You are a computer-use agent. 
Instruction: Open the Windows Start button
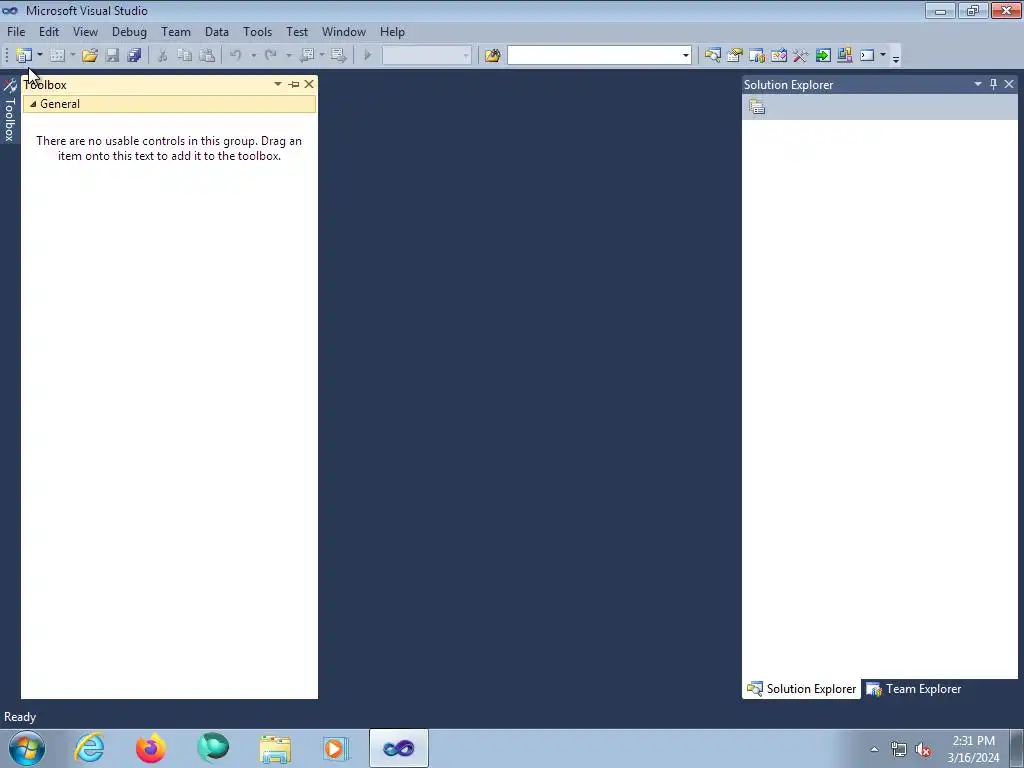point(27,748)
